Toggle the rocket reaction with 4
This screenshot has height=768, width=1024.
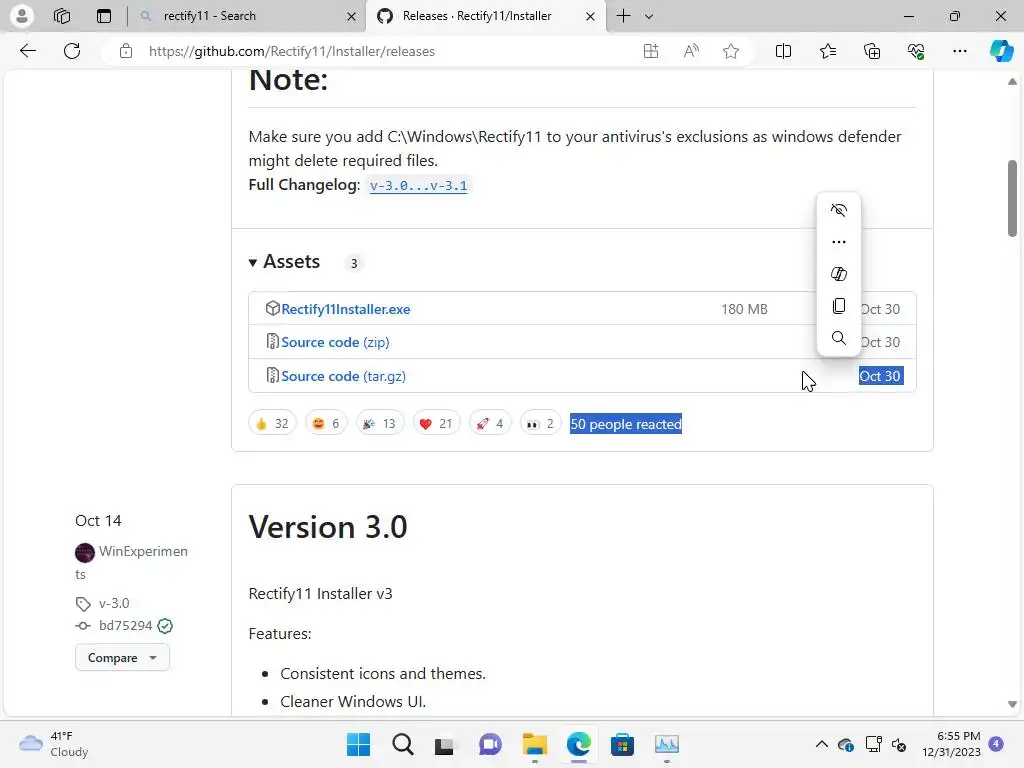[x=490, y=424]
